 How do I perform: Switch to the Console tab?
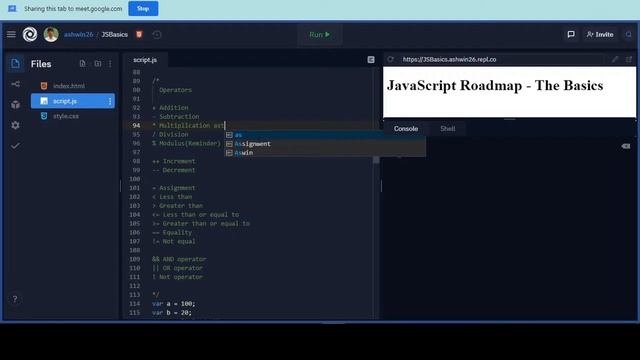coord(406,129)
